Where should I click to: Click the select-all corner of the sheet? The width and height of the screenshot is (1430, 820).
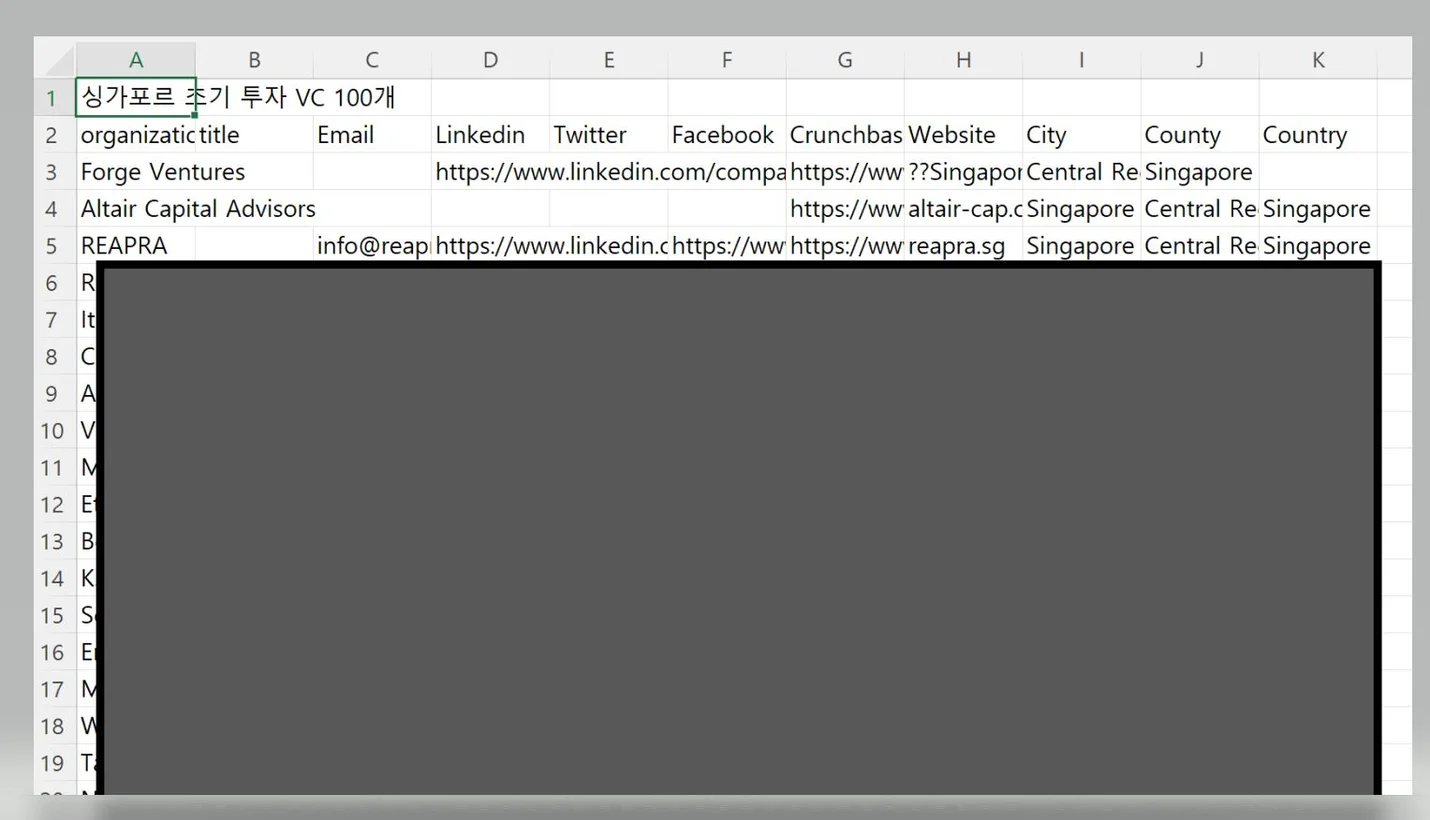point(55,60)
